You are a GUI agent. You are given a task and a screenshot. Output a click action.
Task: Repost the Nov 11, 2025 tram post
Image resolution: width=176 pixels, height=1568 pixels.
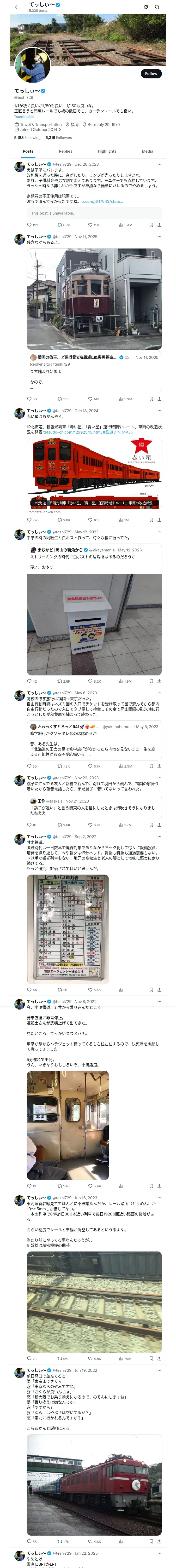point(59,399)
